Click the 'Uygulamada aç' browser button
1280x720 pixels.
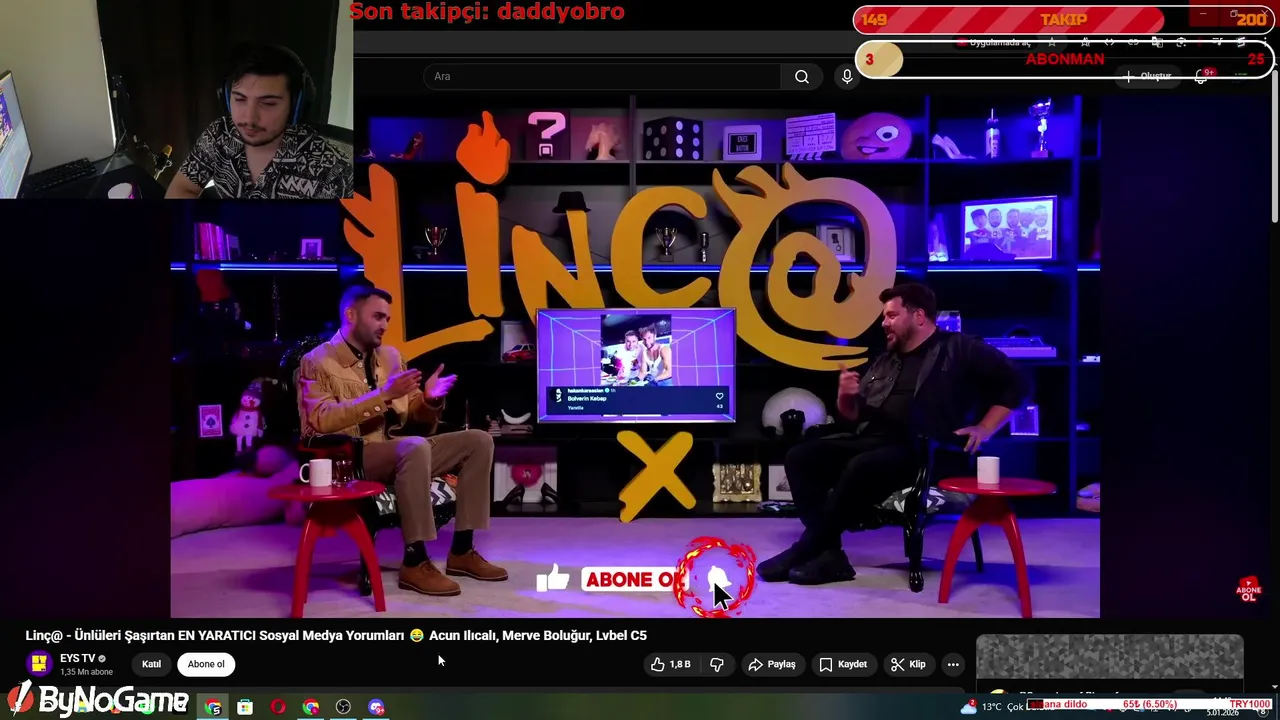pos(995,43)
